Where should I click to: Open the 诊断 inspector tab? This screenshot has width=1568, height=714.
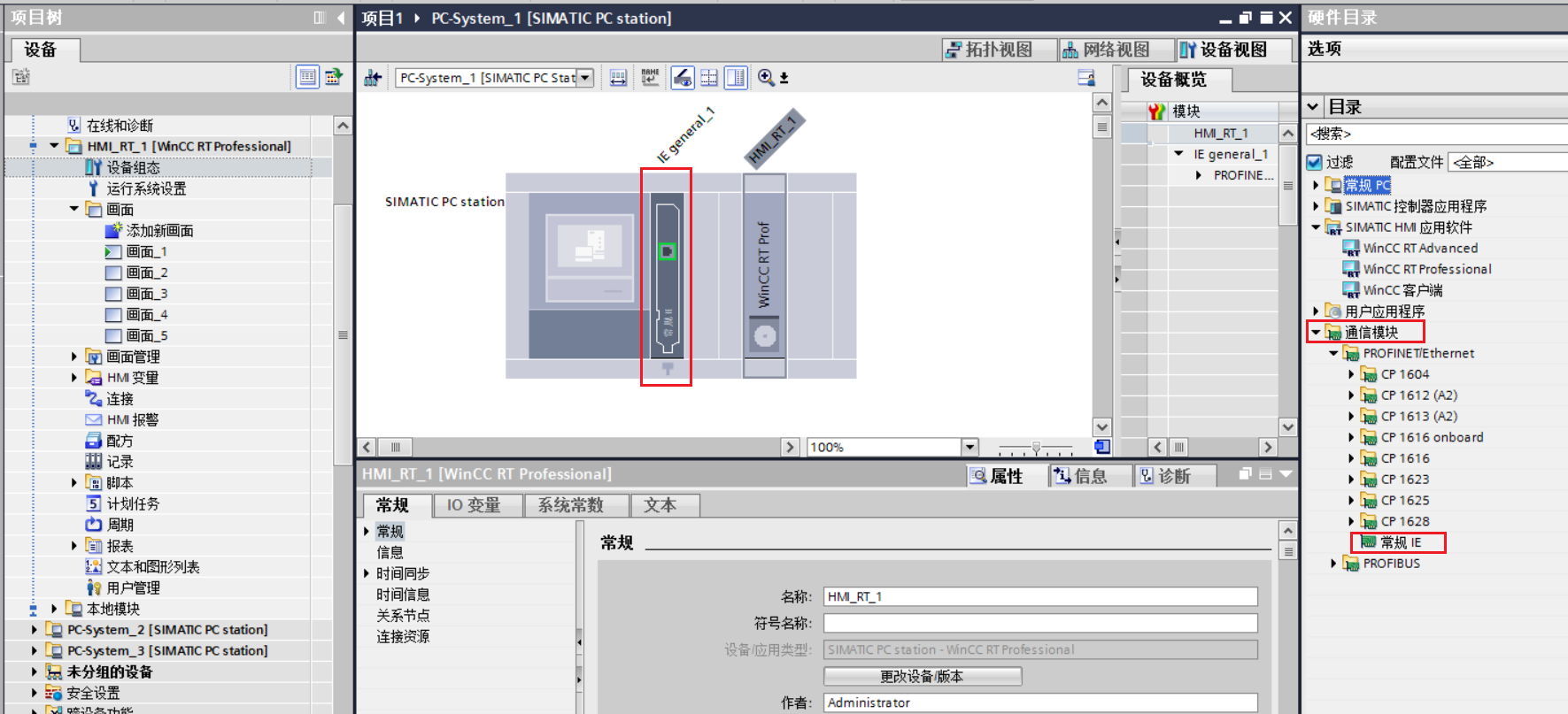(1174, 476)
